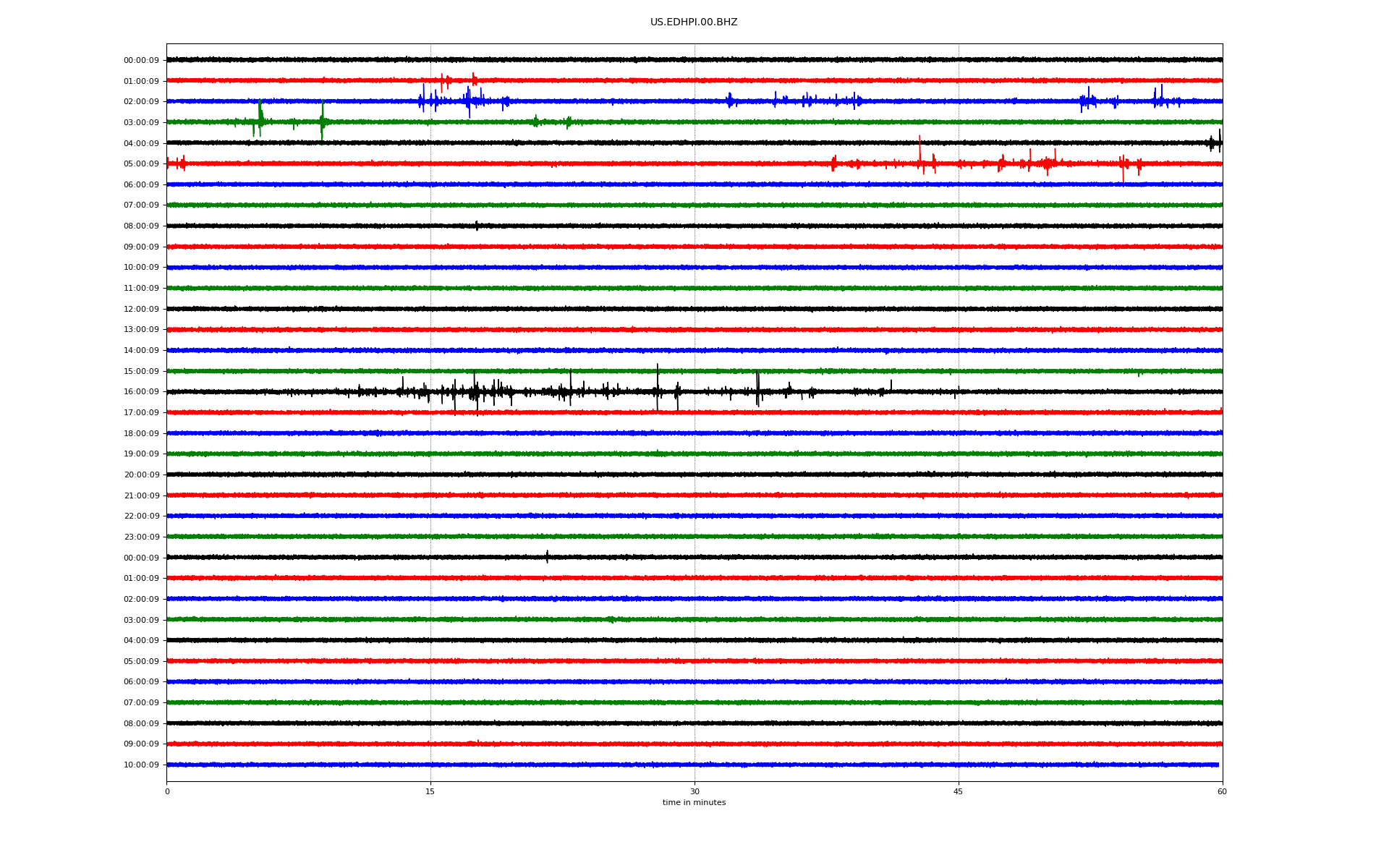Click the 'time in minutes' axis label
The image size is (1389, 868).
coord(694,803)
